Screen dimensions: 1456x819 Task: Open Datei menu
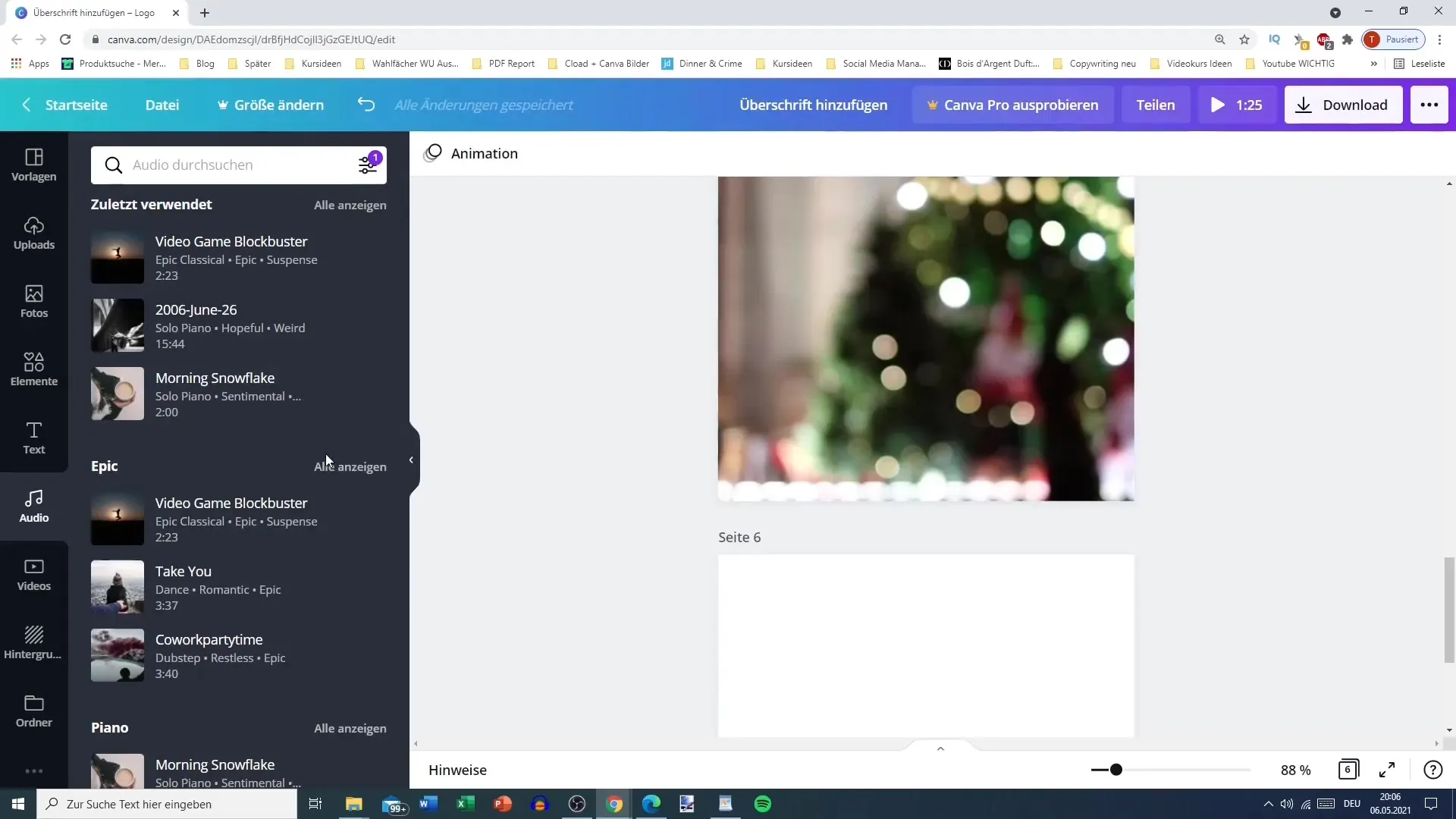click(162, 104)
